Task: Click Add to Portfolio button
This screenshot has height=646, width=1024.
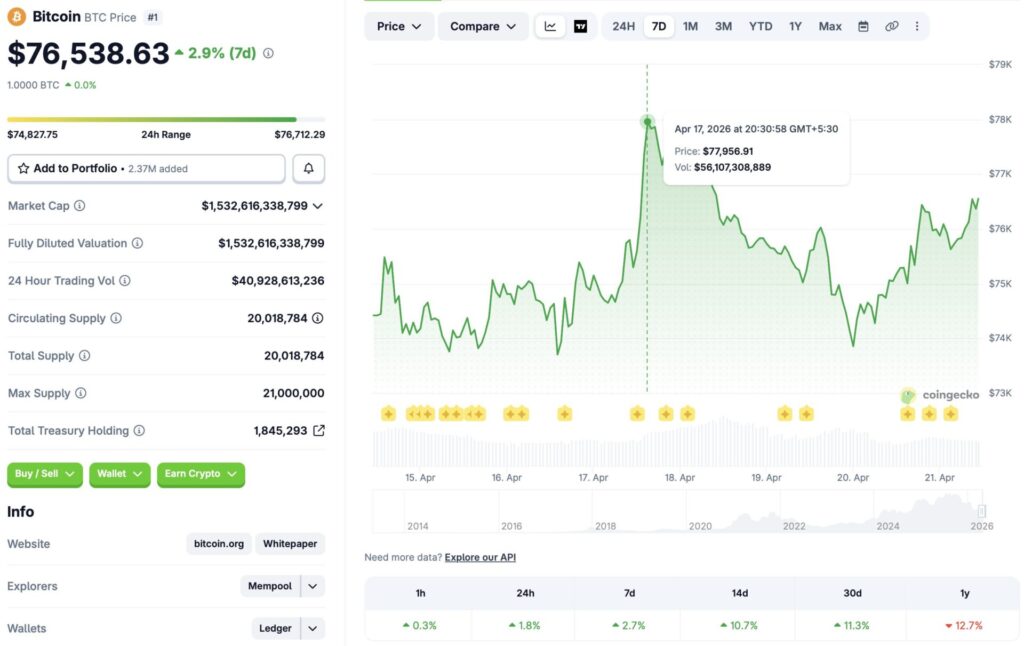Action: pos(146,169)
